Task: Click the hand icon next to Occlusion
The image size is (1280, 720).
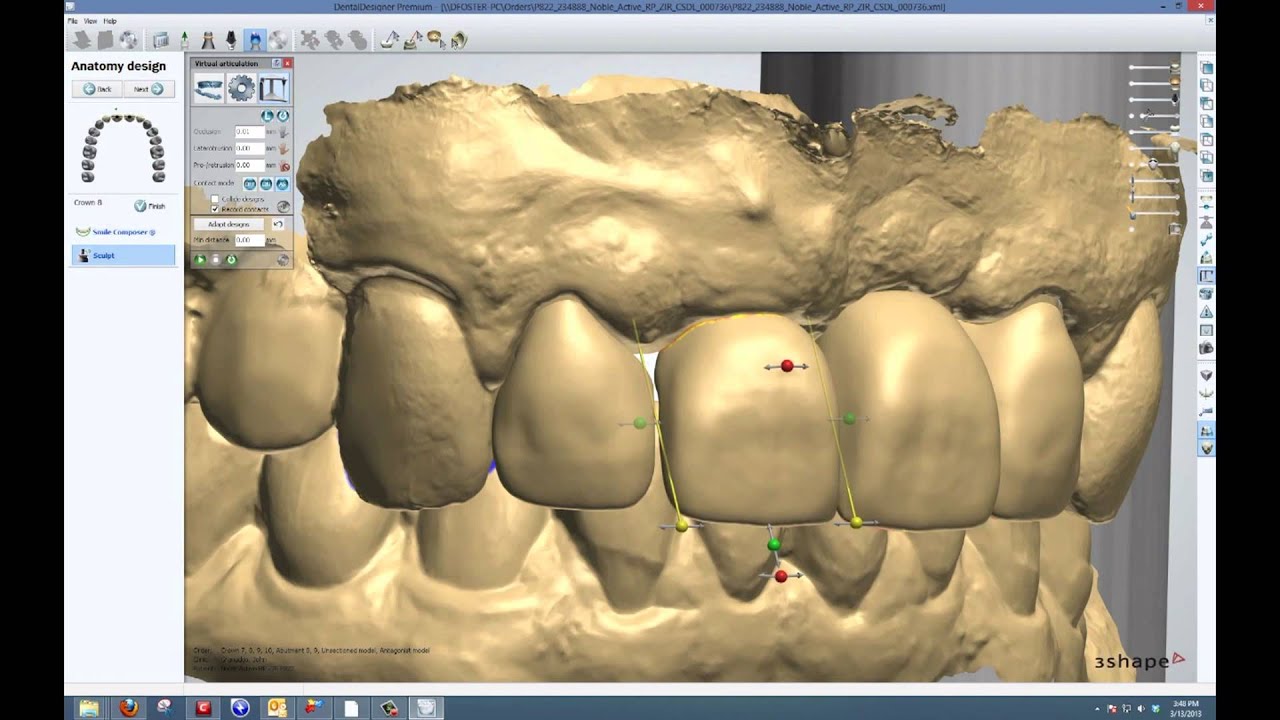Action: (284, 132)
